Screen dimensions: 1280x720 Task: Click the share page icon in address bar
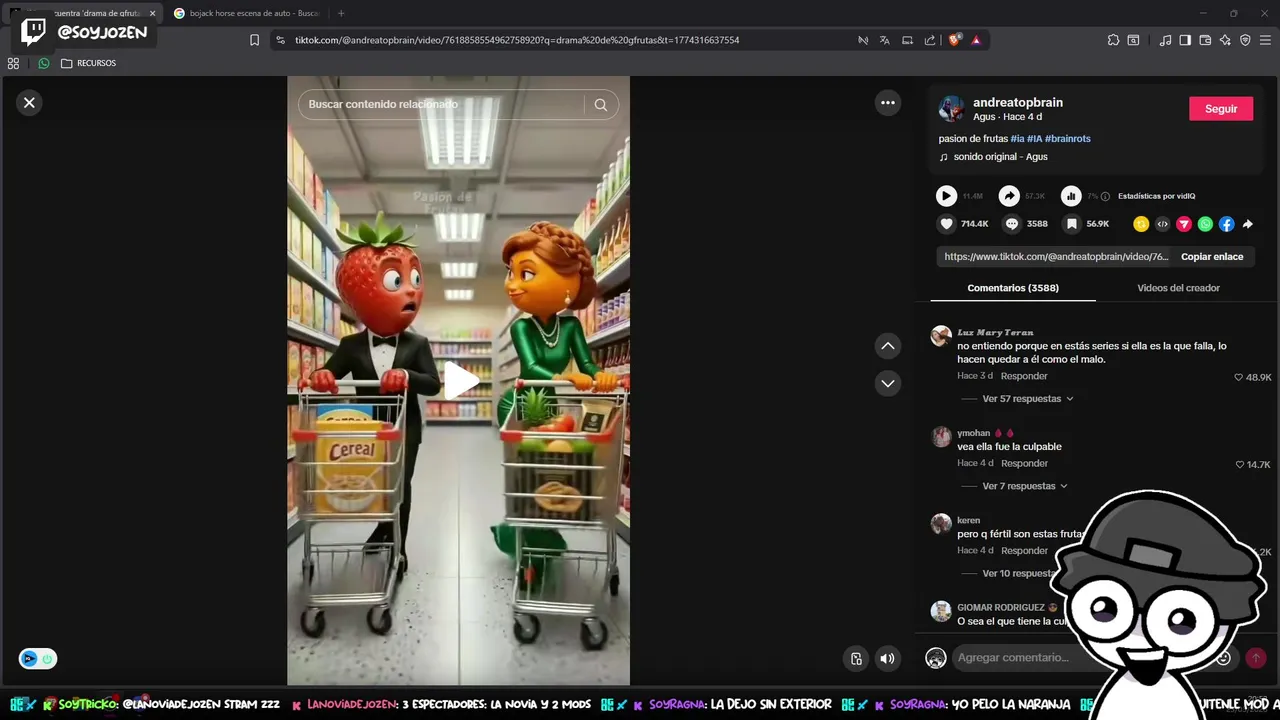pos(930,40)
